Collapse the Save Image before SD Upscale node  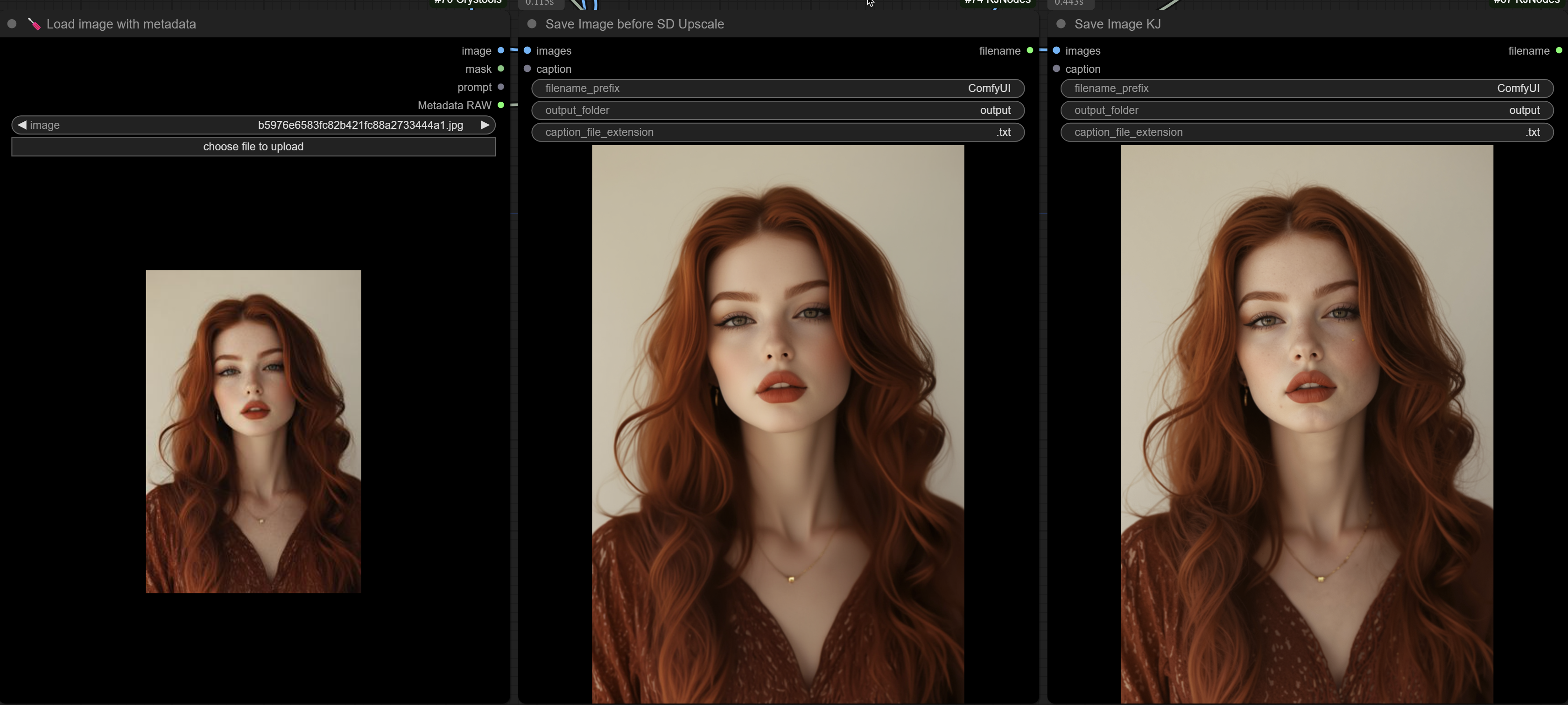(x=531, y=24)
